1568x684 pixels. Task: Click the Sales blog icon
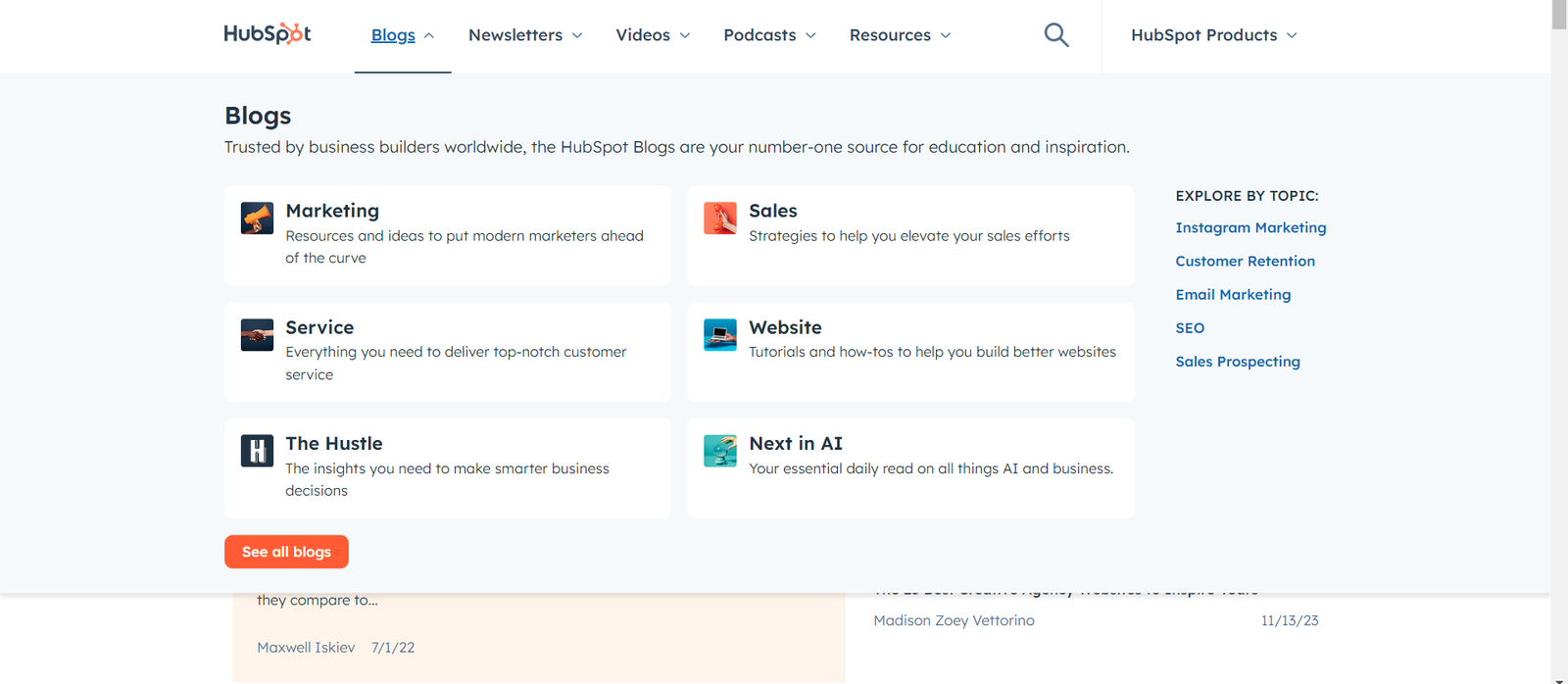coord(720,218)
